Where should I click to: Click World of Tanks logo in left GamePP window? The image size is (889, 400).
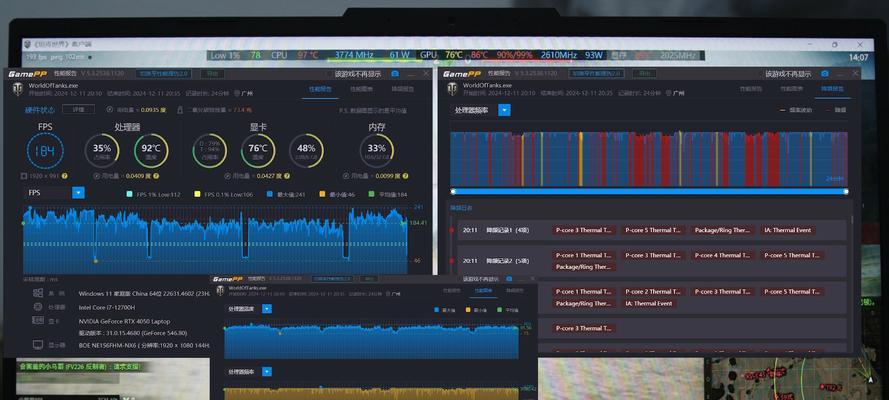pos(16,88)
